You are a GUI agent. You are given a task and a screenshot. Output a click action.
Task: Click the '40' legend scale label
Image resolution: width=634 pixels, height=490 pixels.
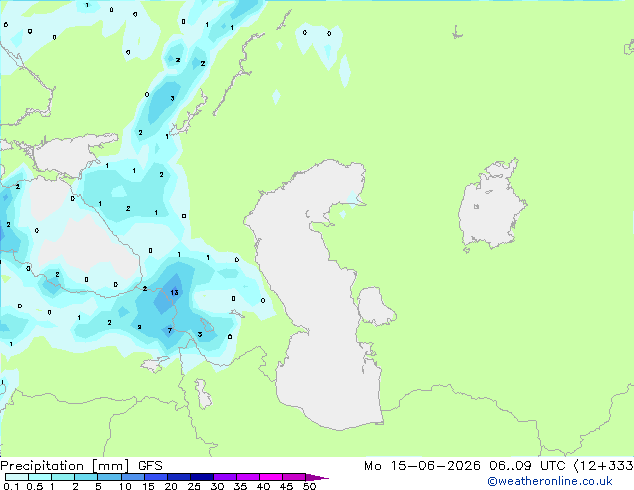tap(263, 486)
